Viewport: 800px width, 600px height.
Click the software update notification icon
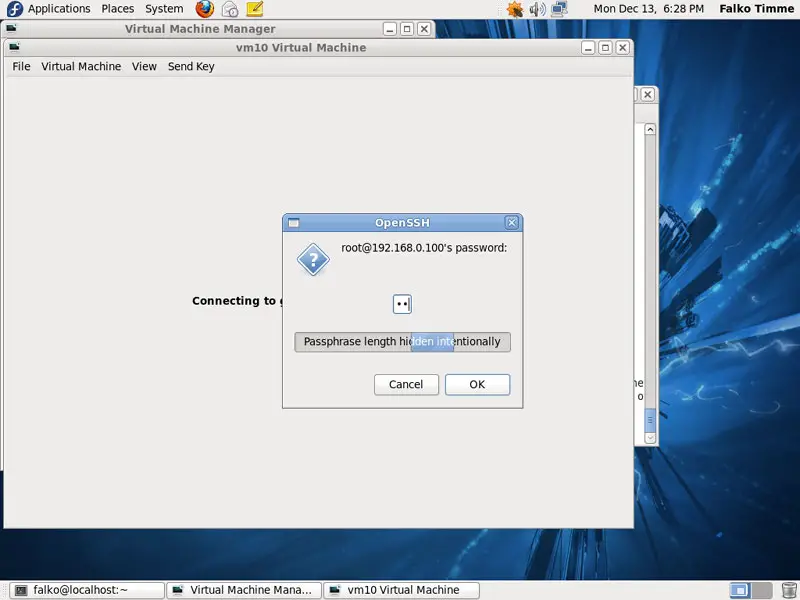click(x=514, y=9)
